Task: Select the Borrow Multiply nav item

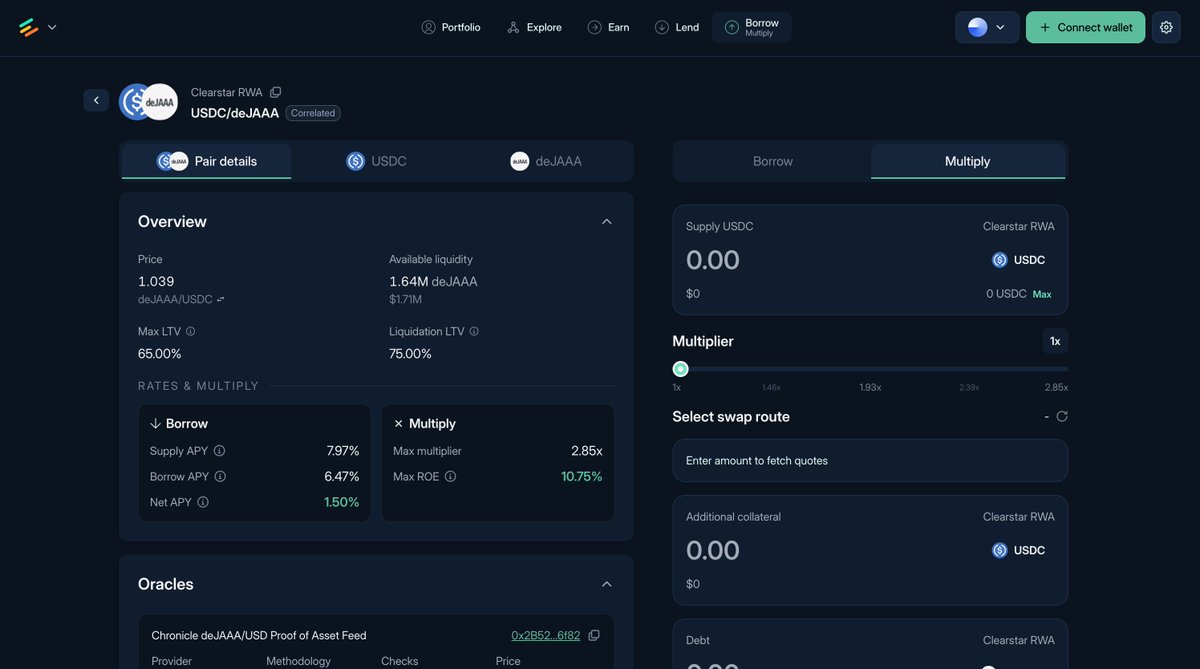Action: tap(752, 27)
